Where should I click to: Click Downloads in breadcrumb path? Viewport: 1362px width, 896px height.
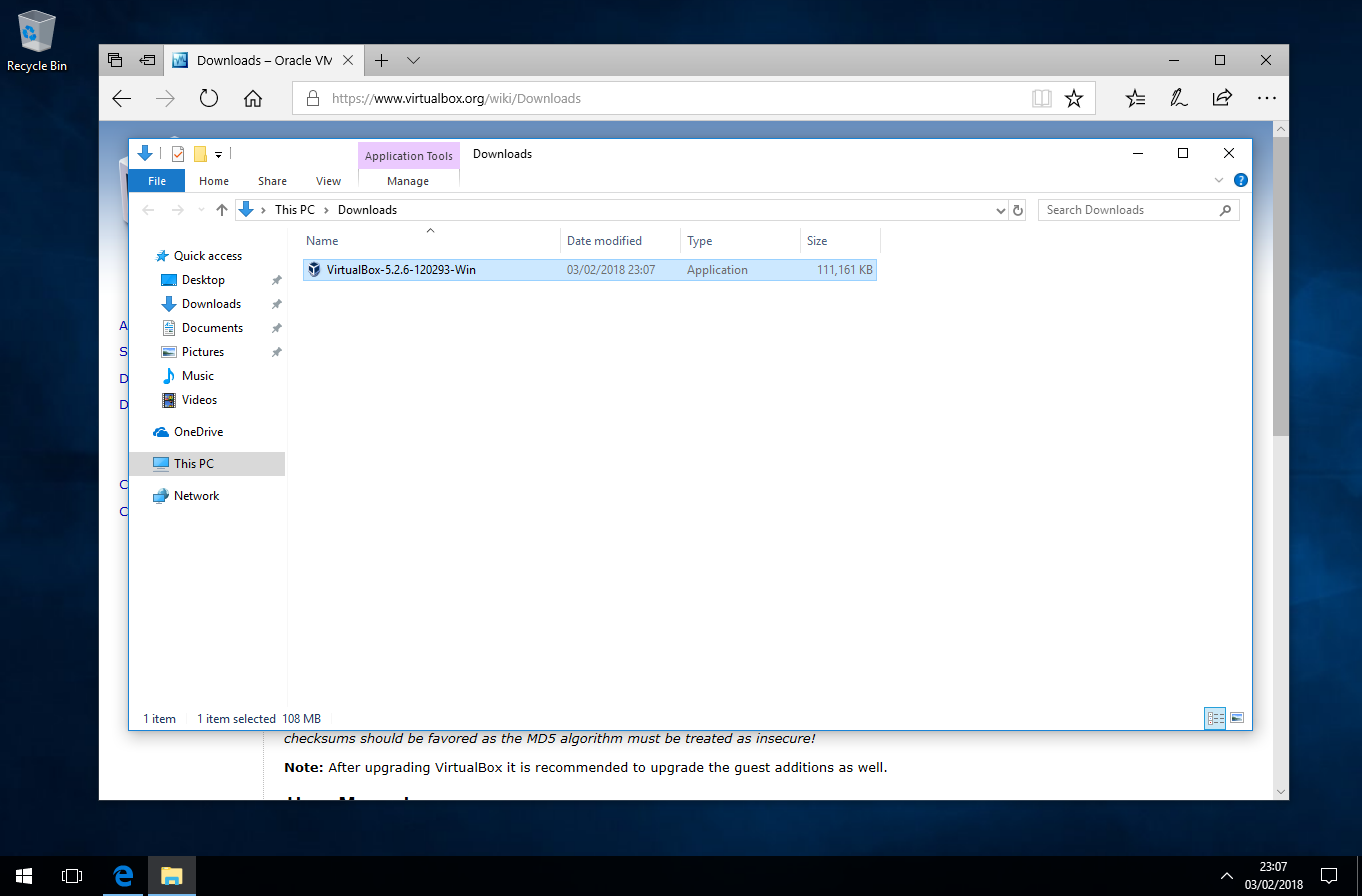(x=367, y=210)
